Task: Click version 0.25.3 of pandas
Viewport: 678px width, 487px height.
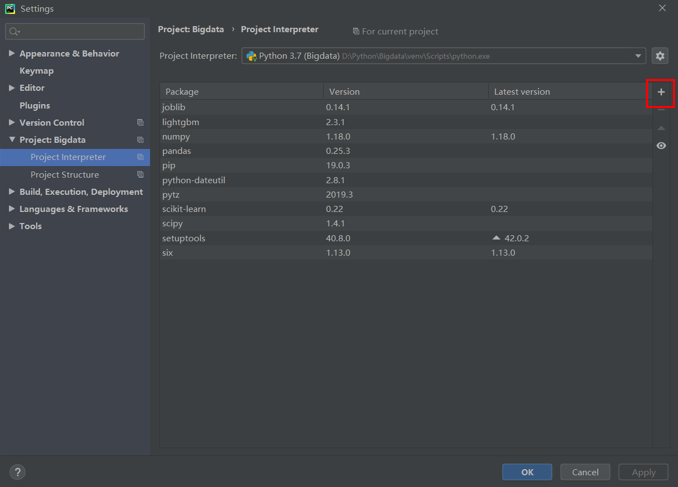Action: point(338,151)
